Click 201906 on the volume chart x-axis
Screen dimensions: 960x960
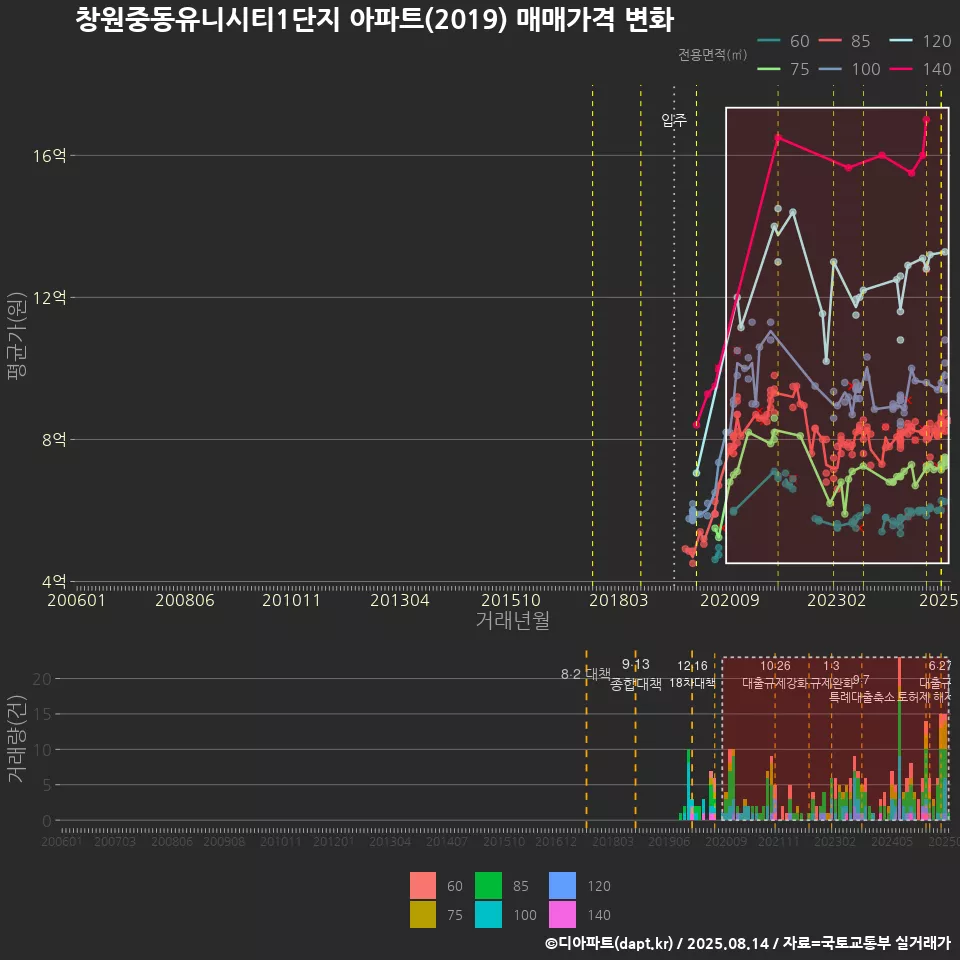(669, 842)
